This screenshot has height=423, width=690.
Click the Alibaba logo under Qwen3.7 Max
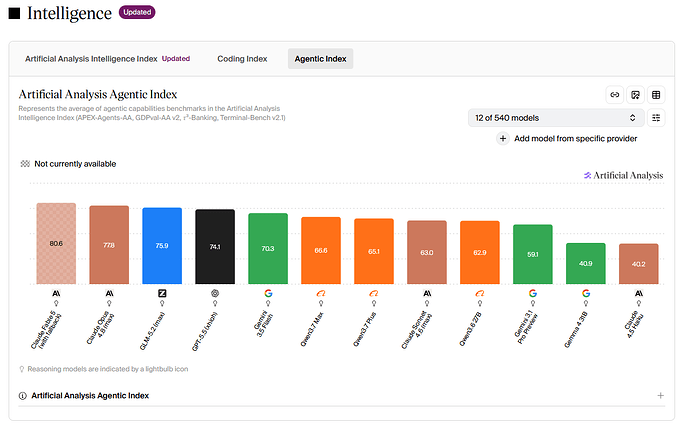point(321,293)
